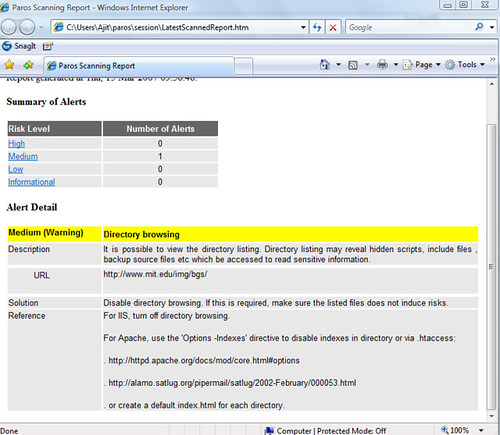Click the vertical scrollbar up arrow
The height and width of the screenshot is (435, 500).
pyautogui.click(x=492, y=84)
